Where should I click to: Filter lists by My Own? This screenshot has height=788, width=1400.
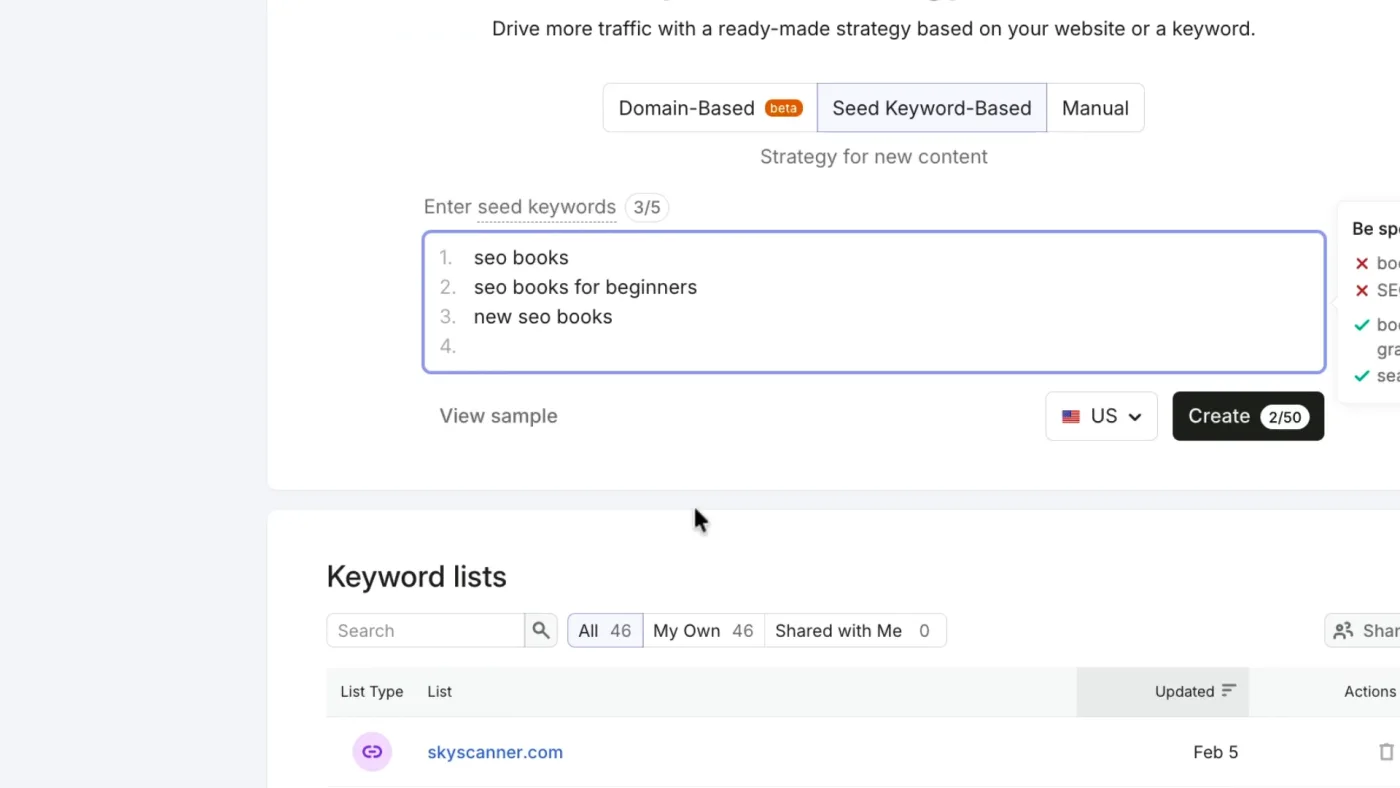click(703, 631)
